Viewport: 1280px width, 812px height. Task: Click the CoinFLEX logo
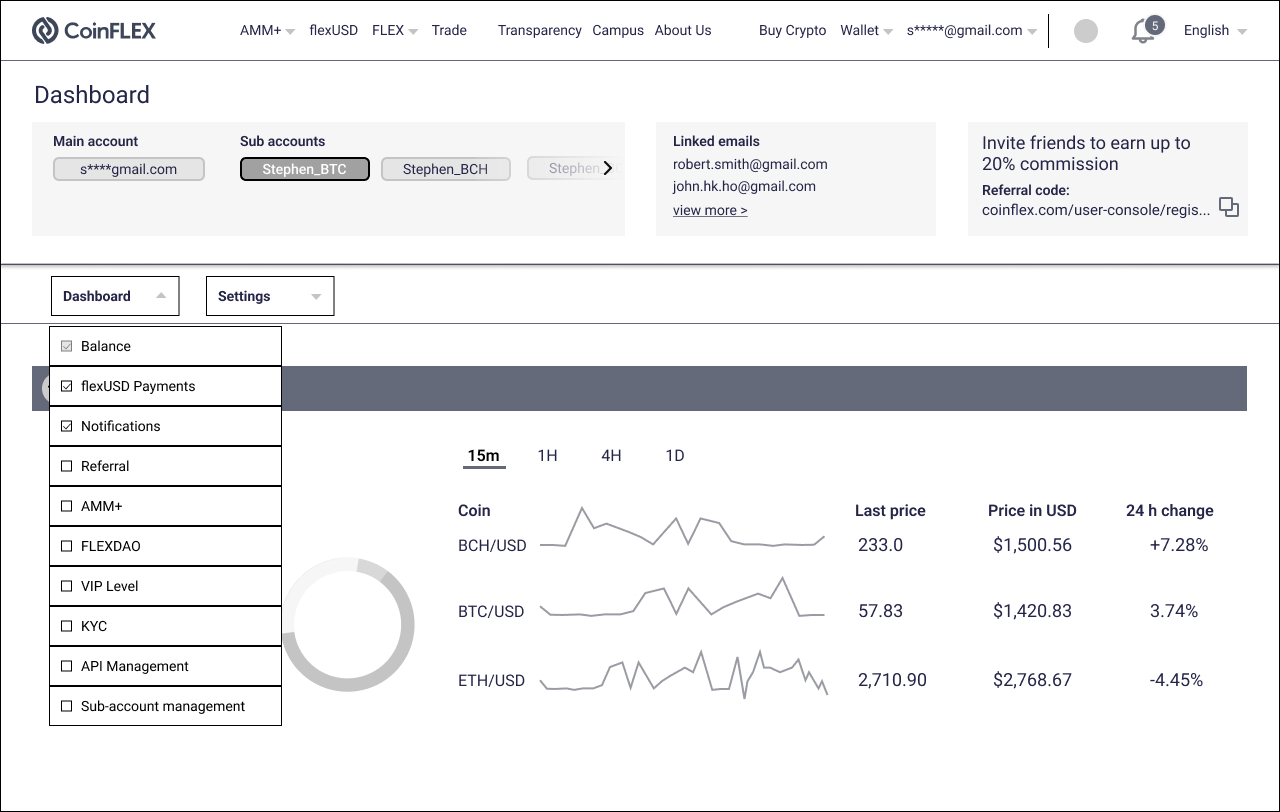94,31
